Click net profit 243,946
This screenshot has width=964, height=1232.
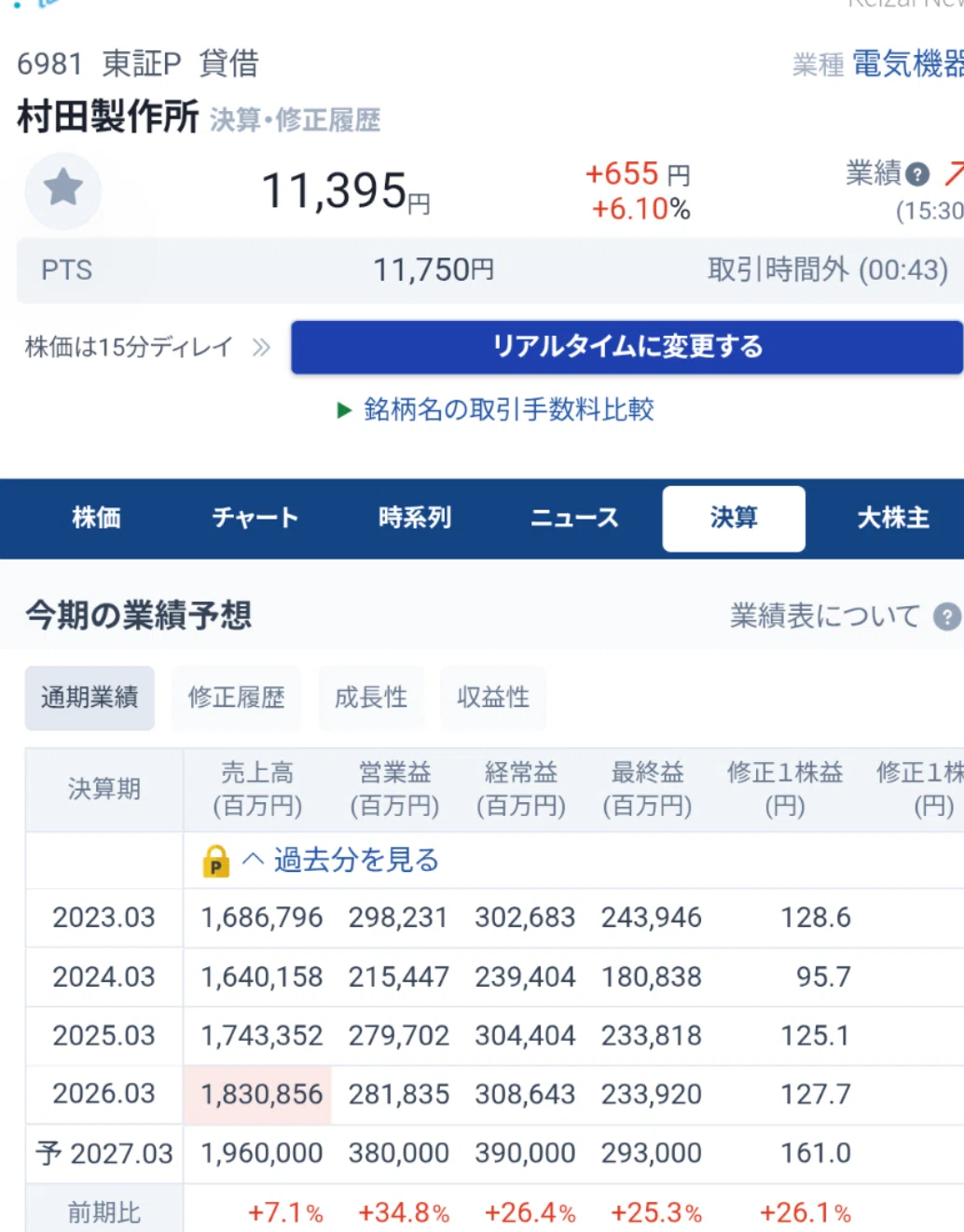(x=651, y=918)
